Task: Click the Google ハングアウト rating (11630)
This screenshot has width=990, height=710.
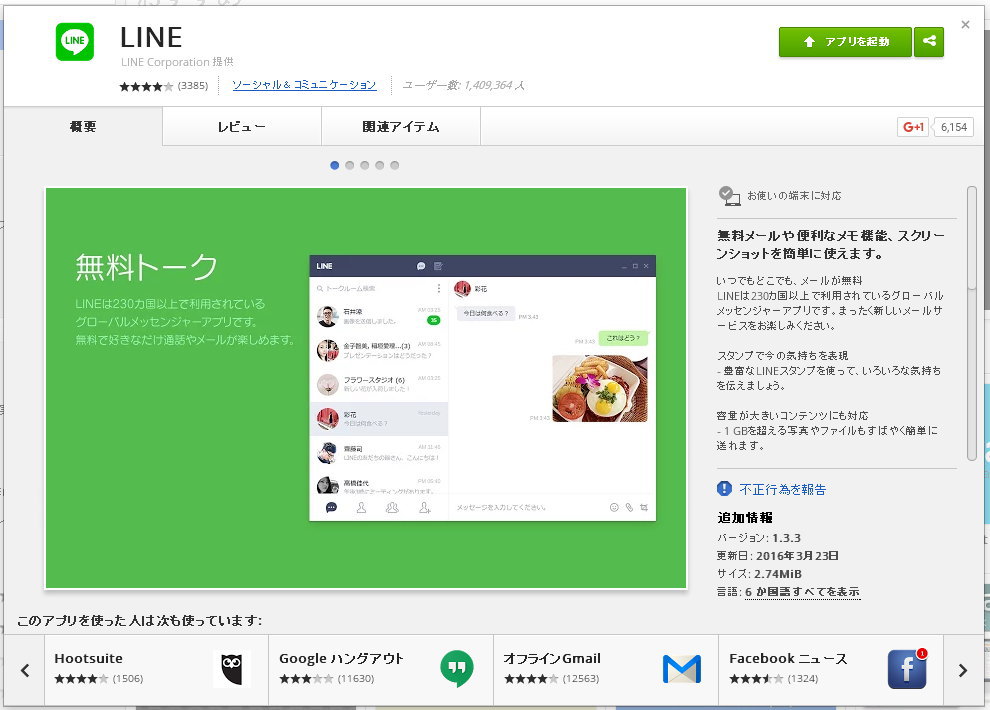Action: pyautogui.click(x=327, y=679)
